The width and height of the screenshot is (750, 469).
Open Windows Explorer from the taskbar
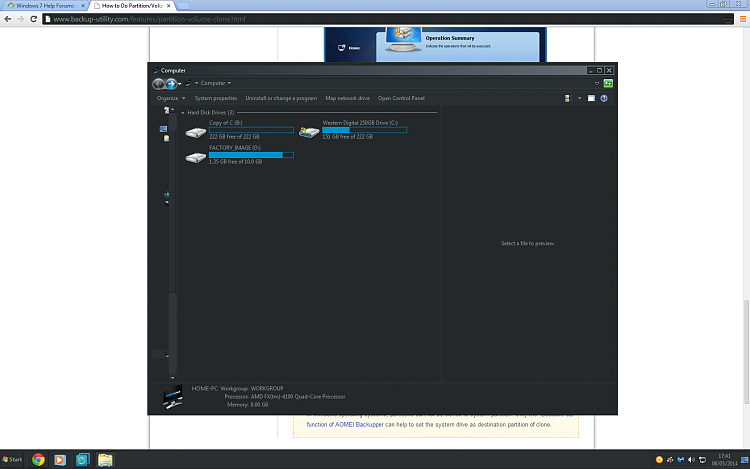(105, 460)
